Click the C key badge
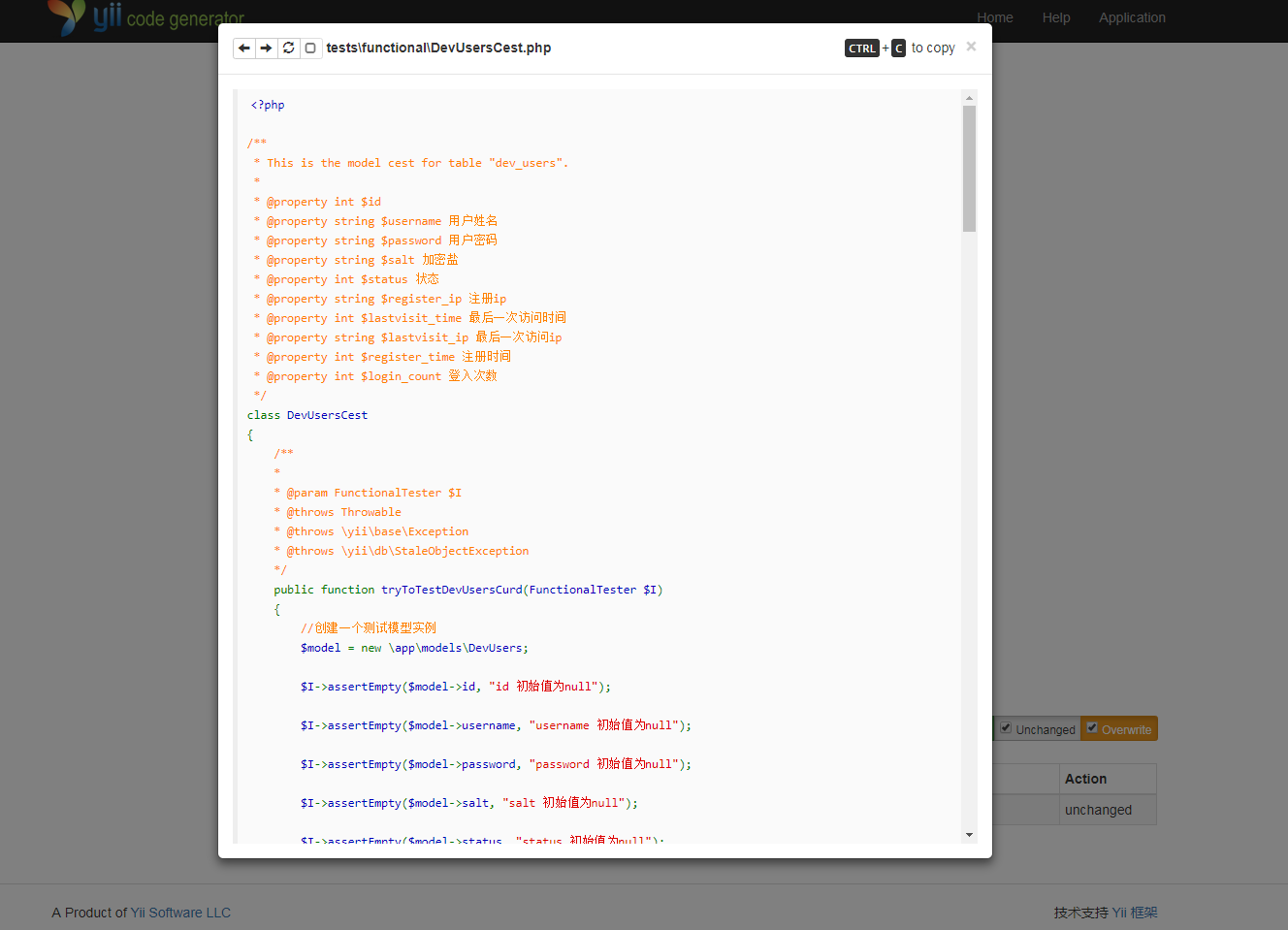 click(x=898, y=48)
